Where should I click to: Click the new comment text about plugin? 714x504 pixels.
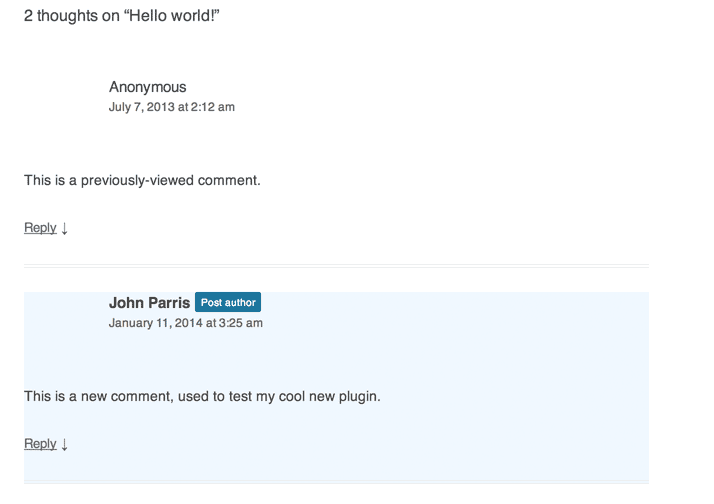[202, 396]
